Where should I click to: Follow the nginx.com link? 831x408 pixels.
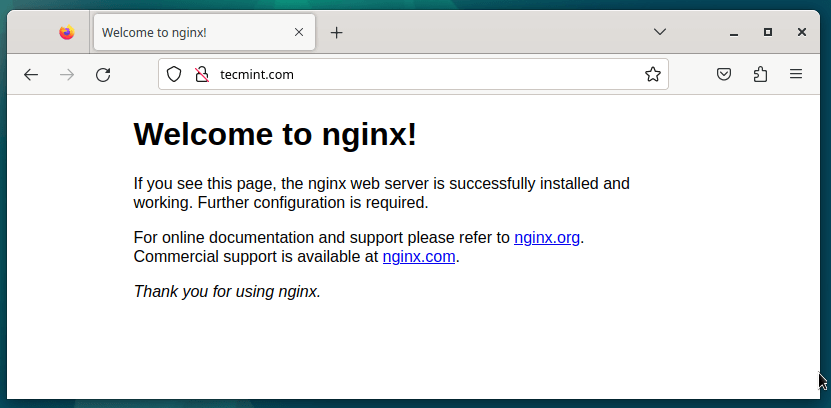(x=419, y=257)
